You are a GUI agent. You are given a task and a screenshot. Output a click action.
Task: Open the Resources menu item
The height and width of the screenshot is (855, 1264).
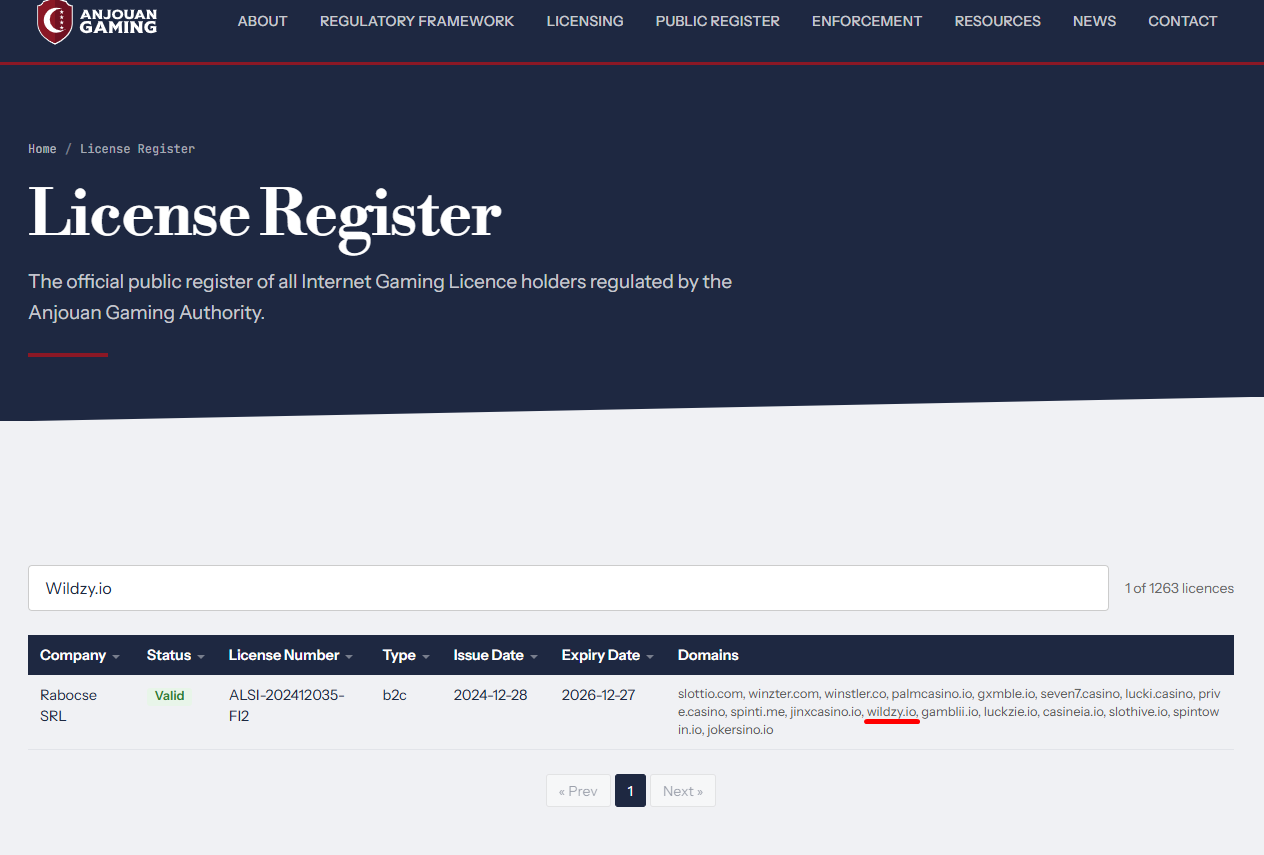point(997,21)
